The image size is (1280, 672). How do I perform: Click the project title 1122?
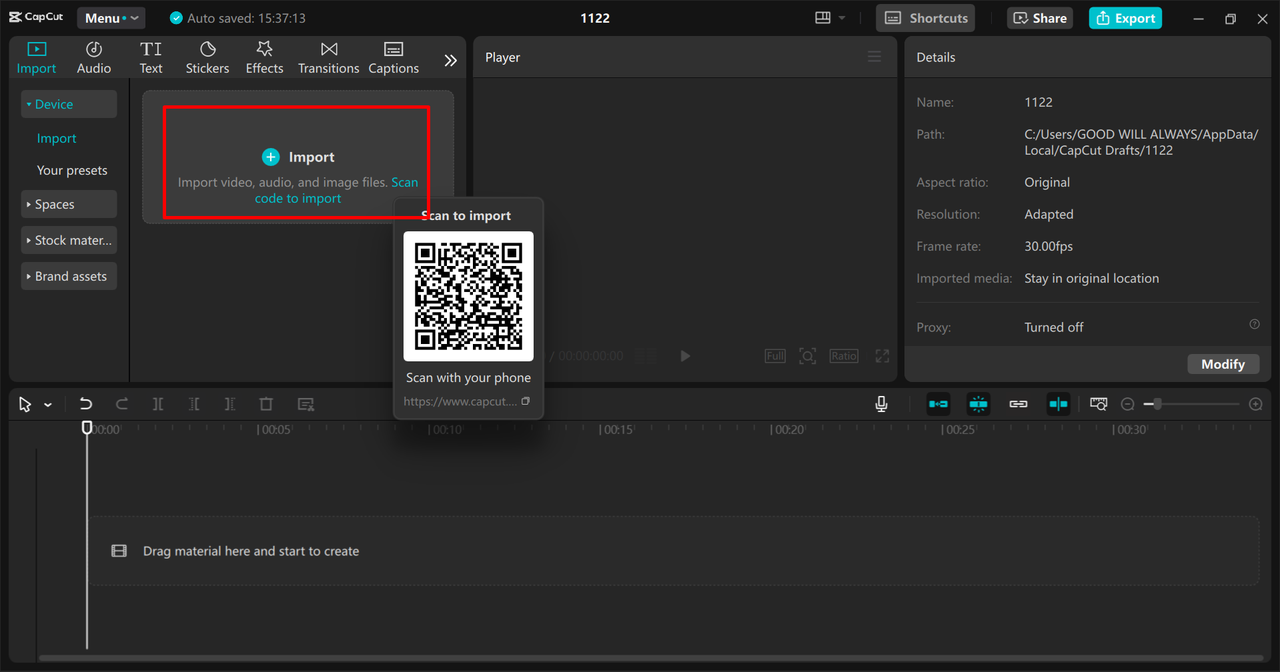(x=595, y=18)
